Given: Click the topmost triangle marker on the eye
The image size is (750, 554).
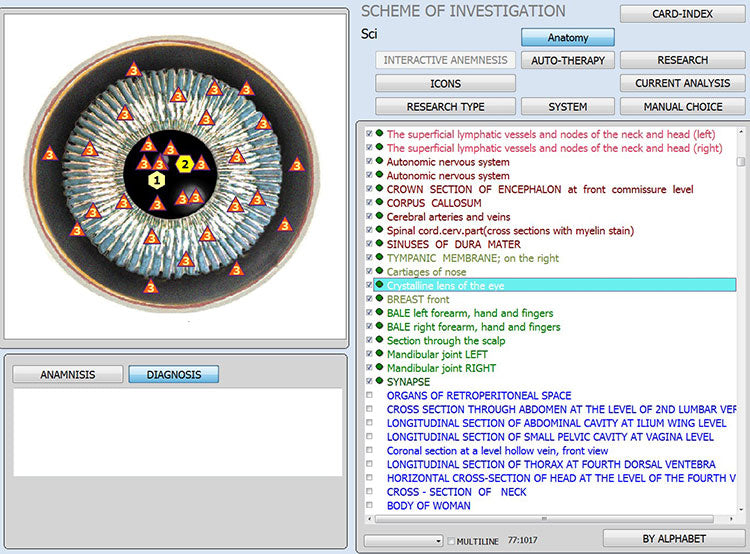Looking at the screenshot, I should pyautogui.click(x=133, y=69).
